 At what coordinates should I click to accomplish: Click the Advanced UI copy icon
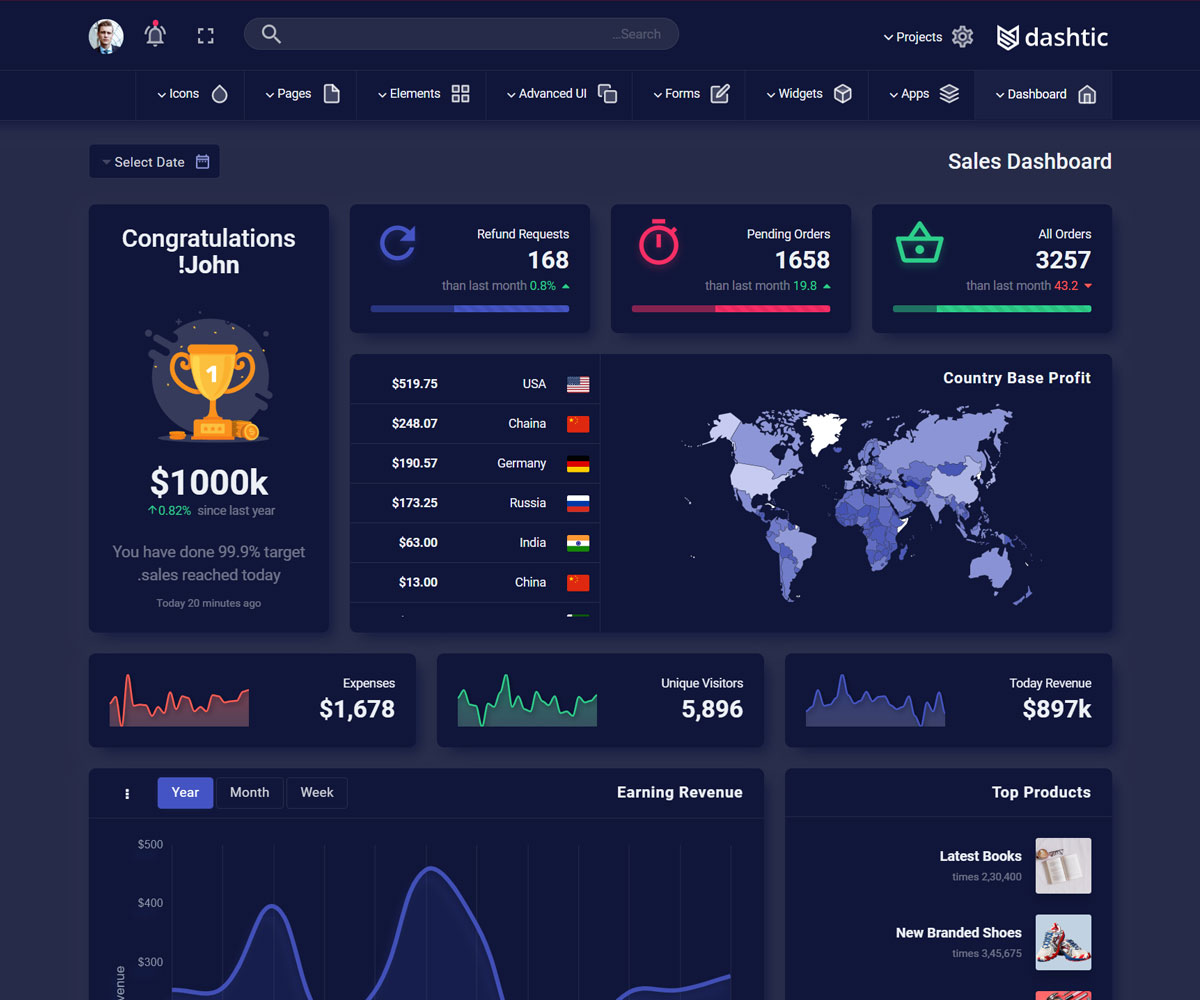tap(607, 94)
